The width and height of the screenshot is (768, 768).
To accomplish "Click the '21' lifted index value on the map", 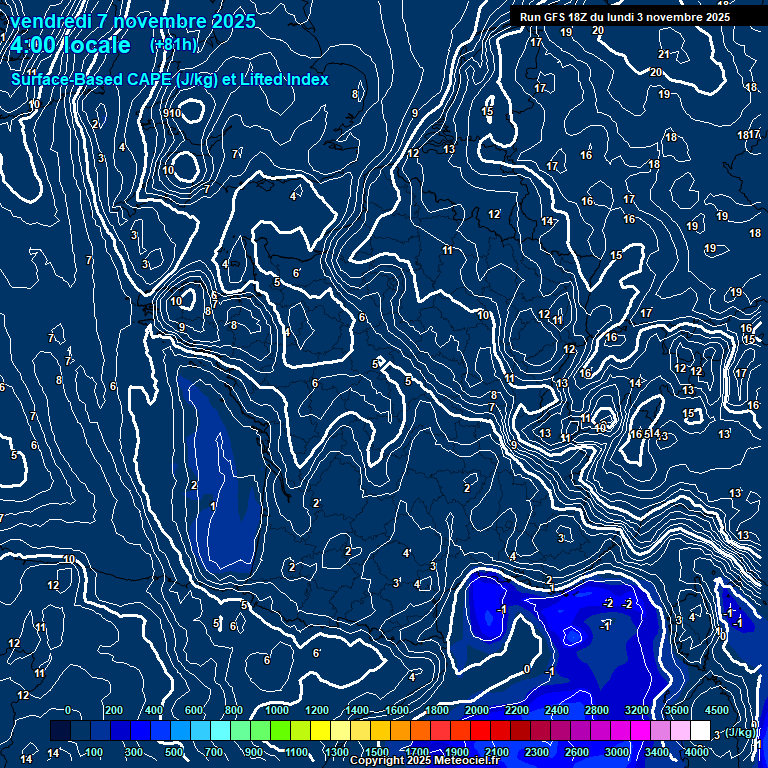I will click(x=664, y=54).
